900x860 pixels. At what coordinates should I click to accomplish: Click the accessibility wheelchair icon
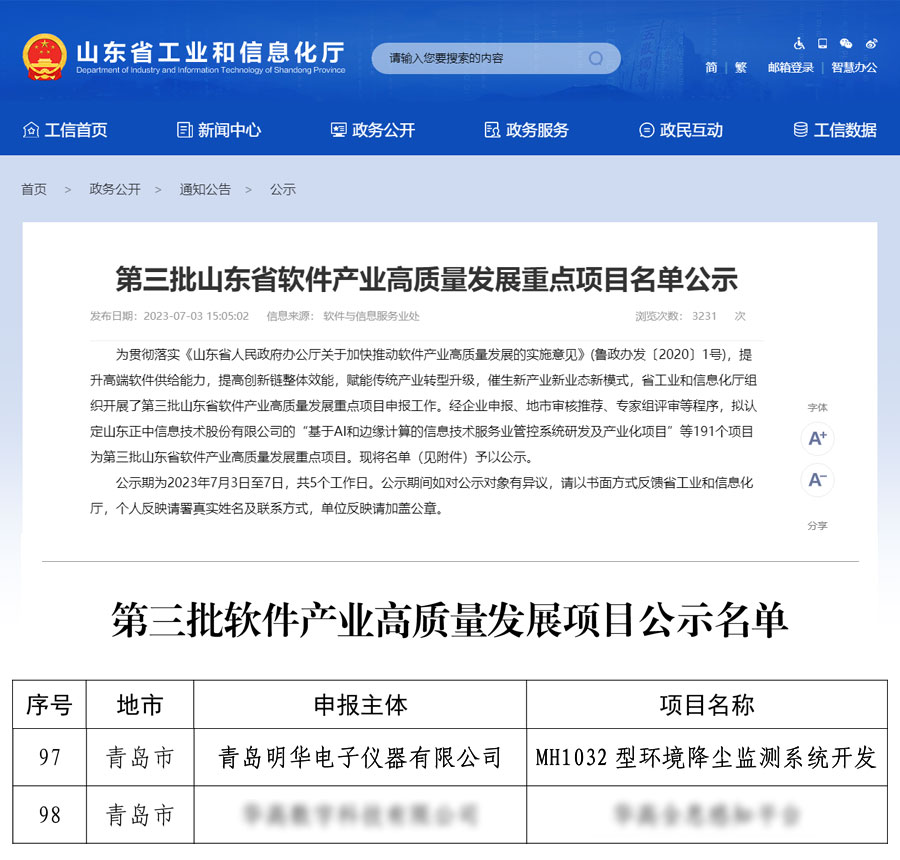799,44
